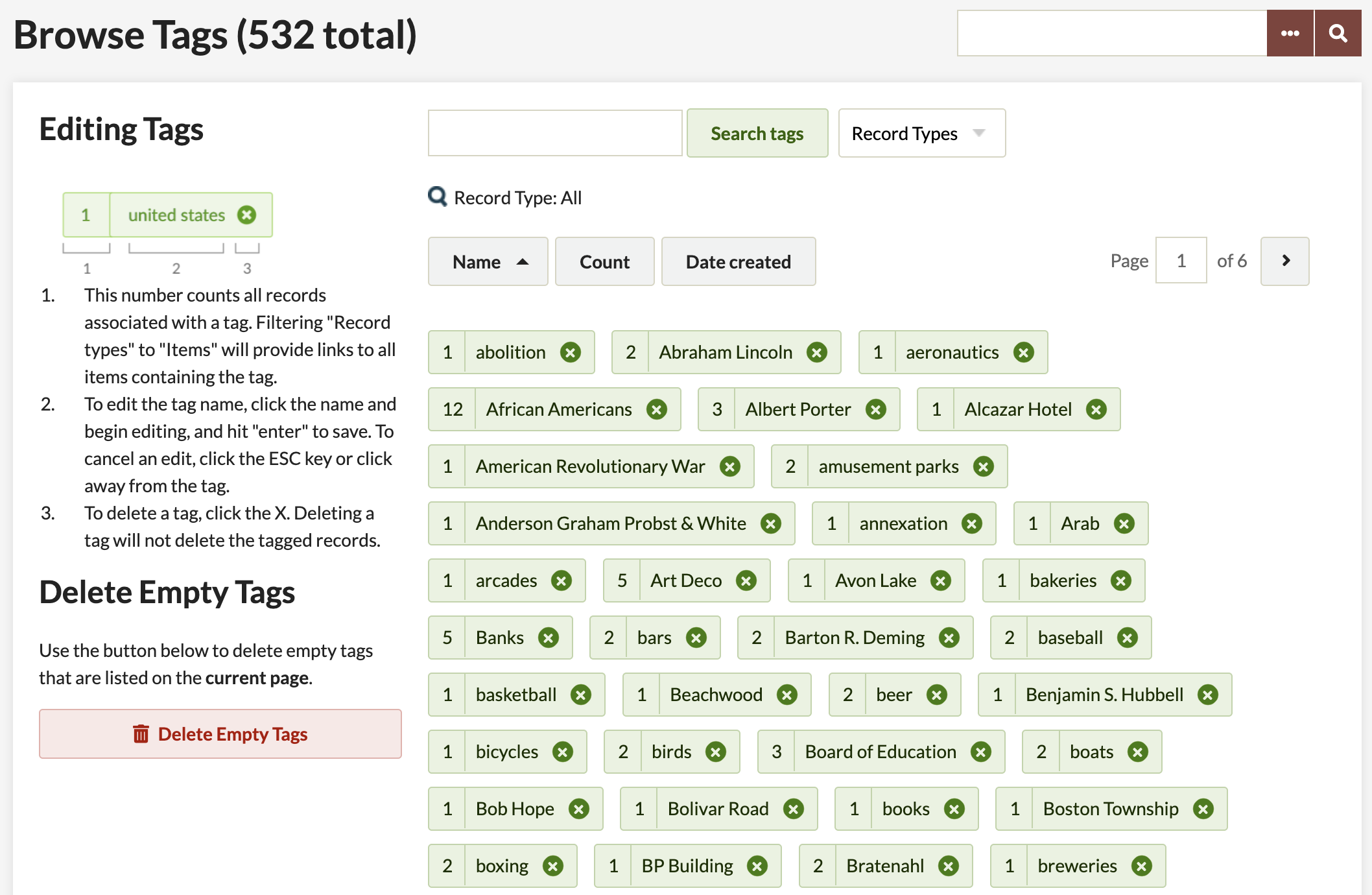1372x895 pixels.
Task: Edit the BP Building tag name
Action: 687,866
